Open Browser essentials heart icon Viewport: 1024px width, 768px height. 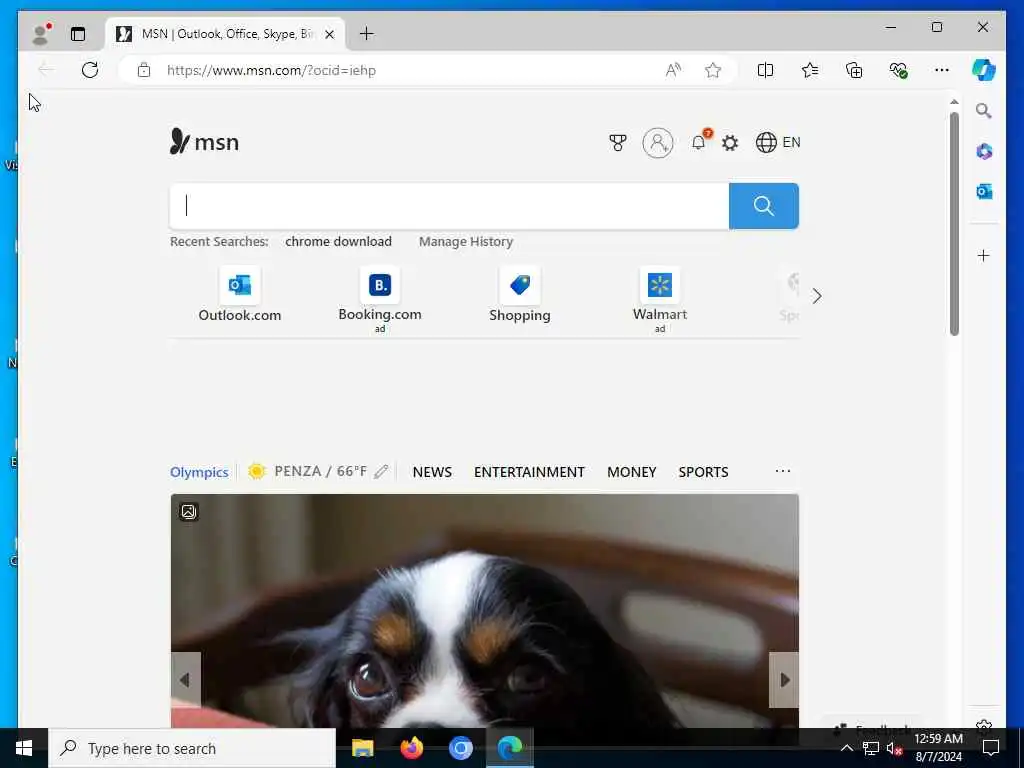tap(899, 70)
